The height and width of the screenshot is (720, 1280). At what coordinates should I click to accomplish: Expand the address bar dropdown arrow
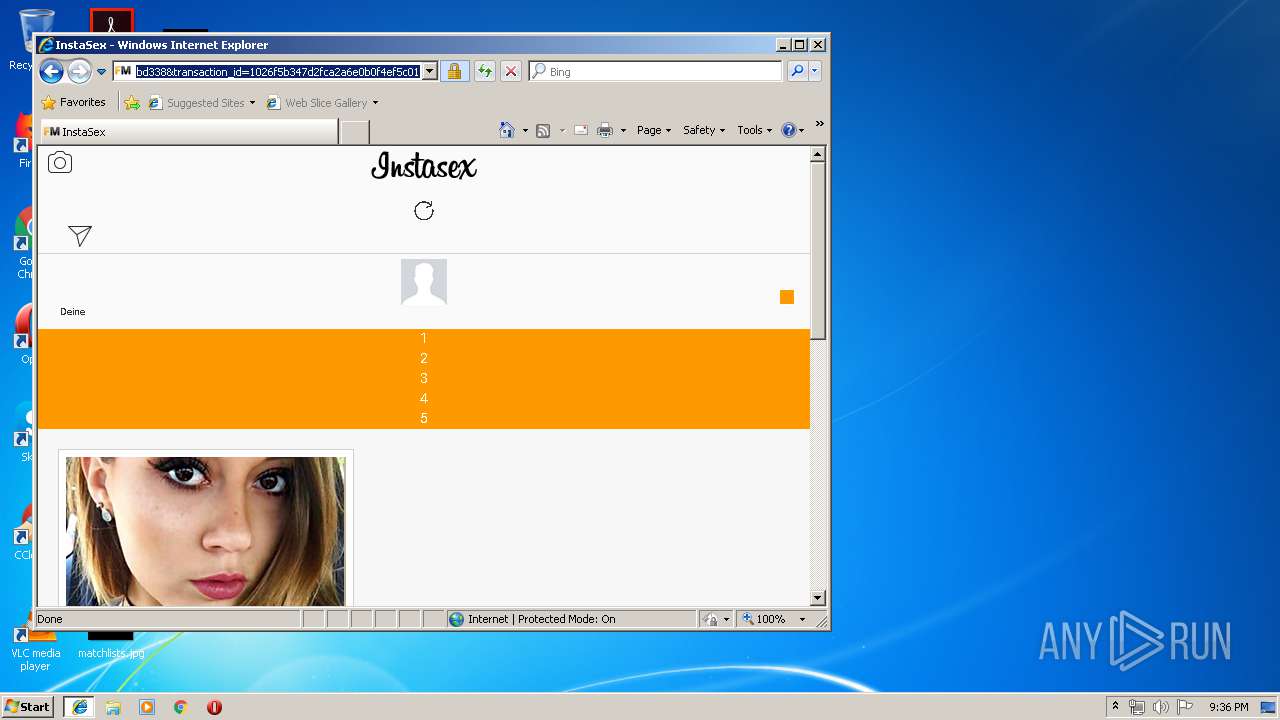click(430, 71)
